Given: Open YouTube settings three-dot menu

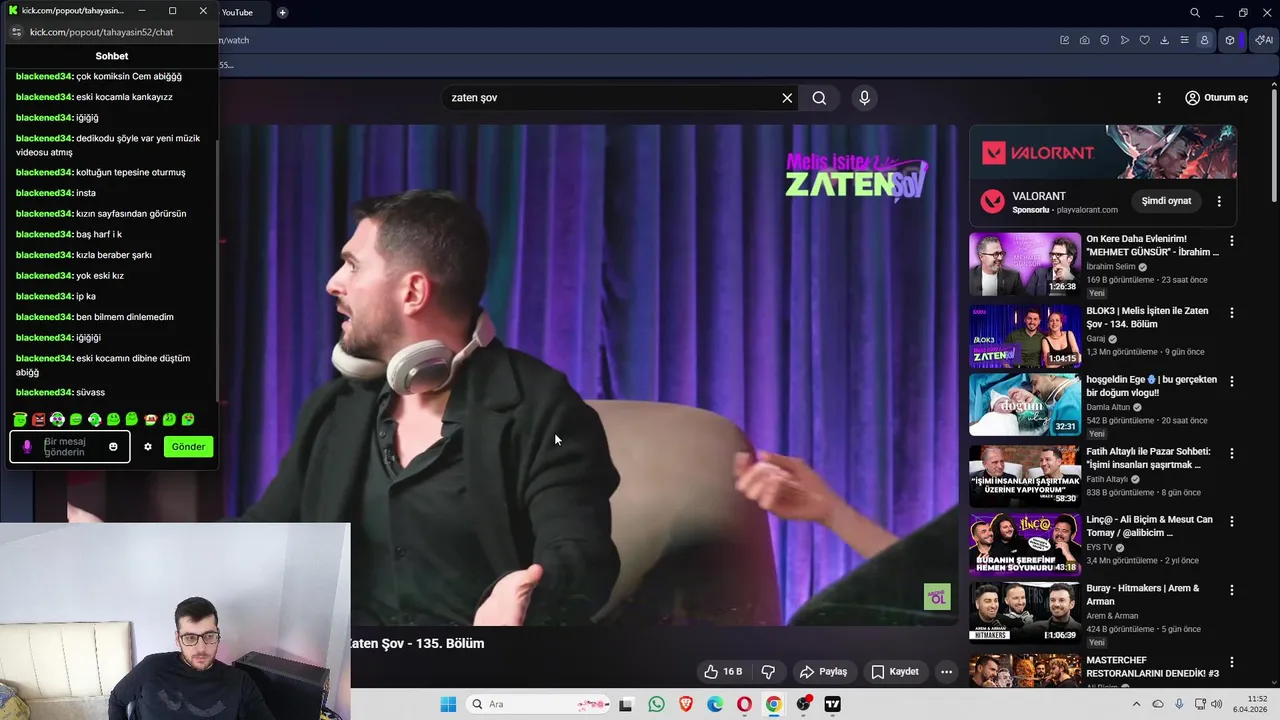Looking at the screenshot, I should coord(1159,98).
